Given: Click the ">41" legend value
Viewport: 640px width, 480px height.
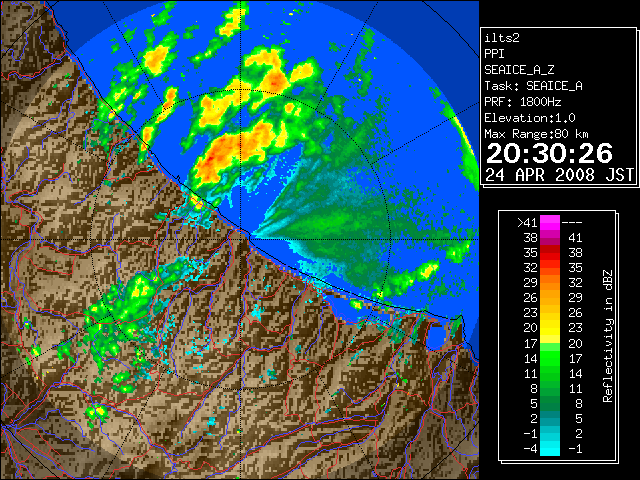Looking at the screenshot, I should [x=527, y=223].
